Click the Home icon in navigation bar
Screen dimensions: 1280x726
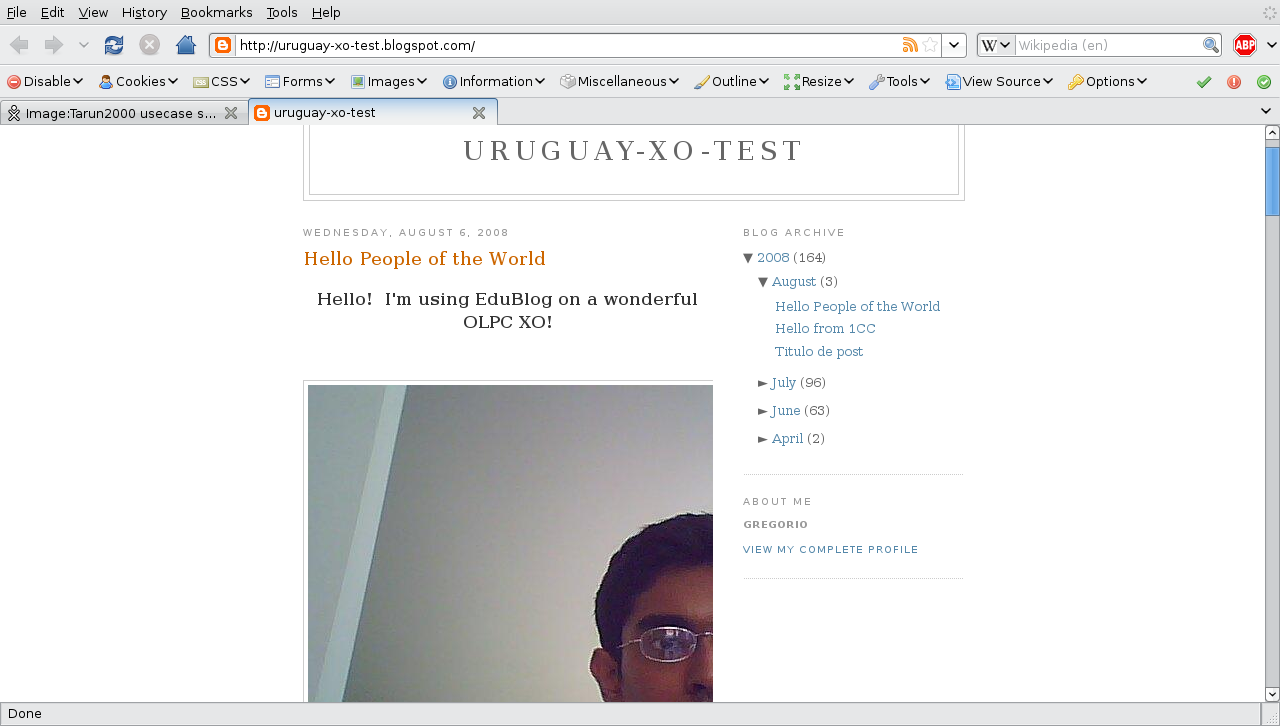185,45
